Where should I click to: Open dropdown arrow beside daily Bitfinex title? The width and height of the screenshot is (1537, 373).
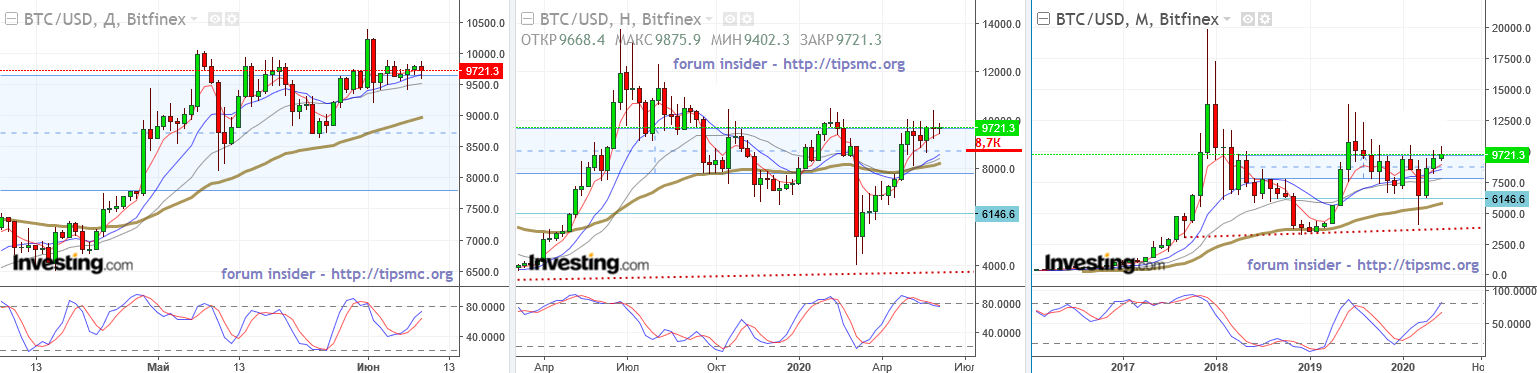(x=193, y=19)
